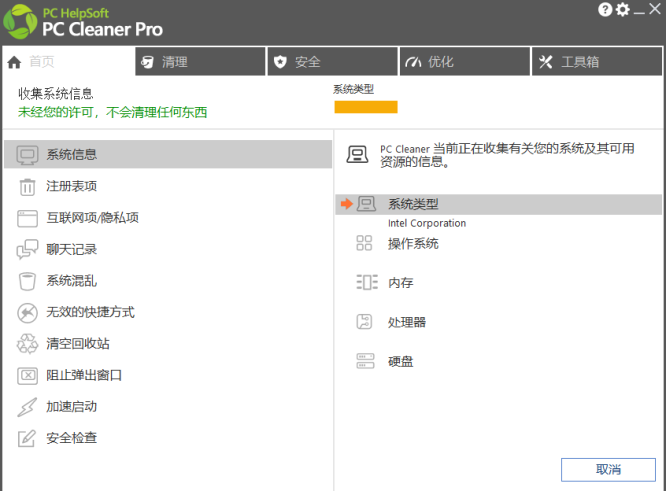Click the gauge icon in 优化 tab
Screen dimensions: 666x491
point(413,62)
